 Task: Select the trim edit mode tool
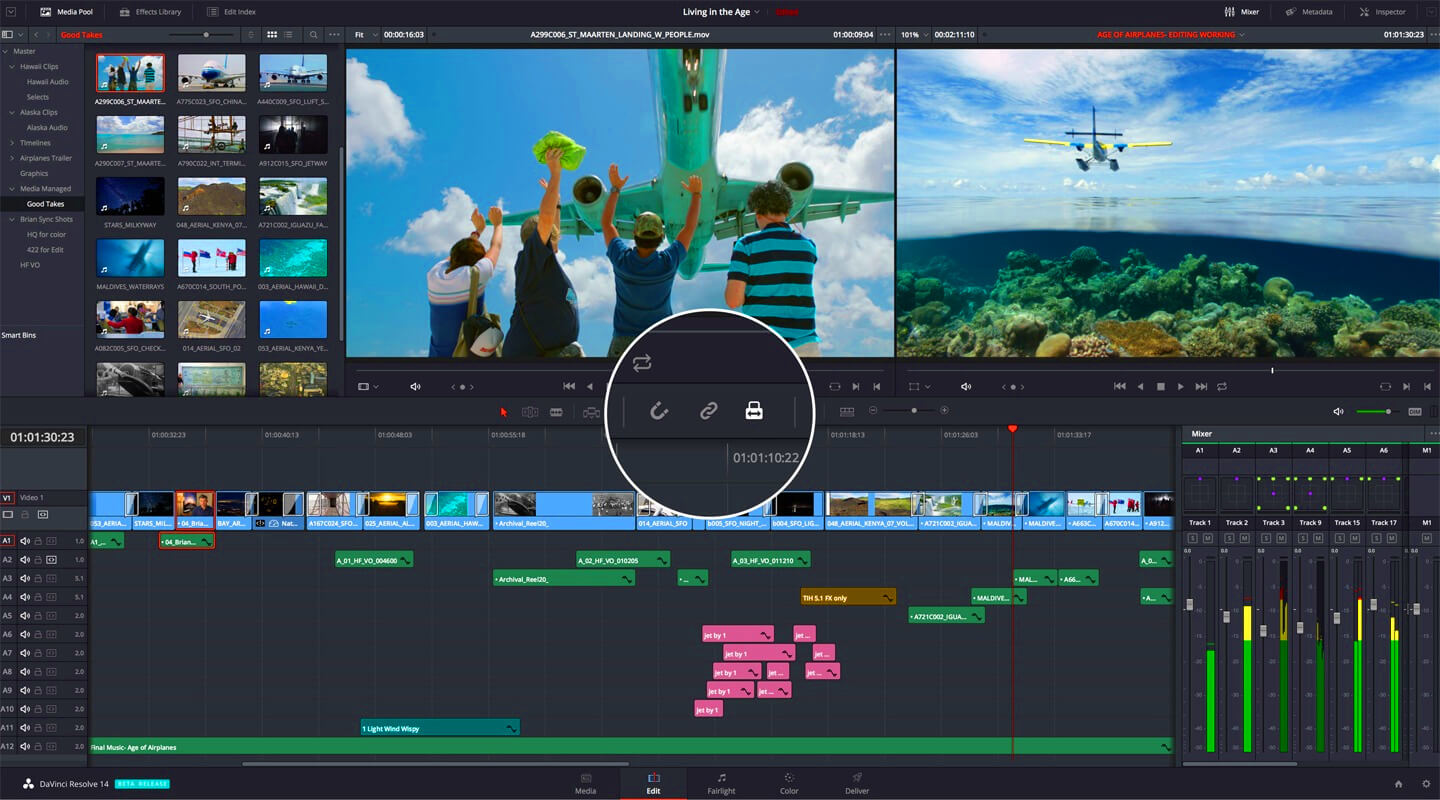(x=530, y=411)
